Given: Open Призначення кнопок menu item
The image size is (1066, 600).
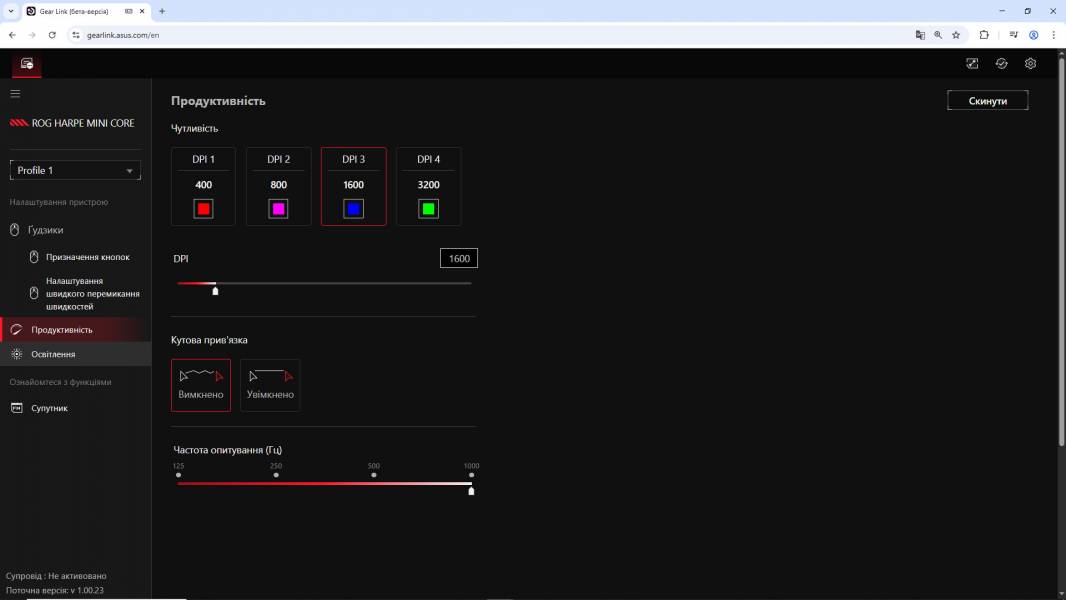Looking at the screenshot, I should click(87, 257).
